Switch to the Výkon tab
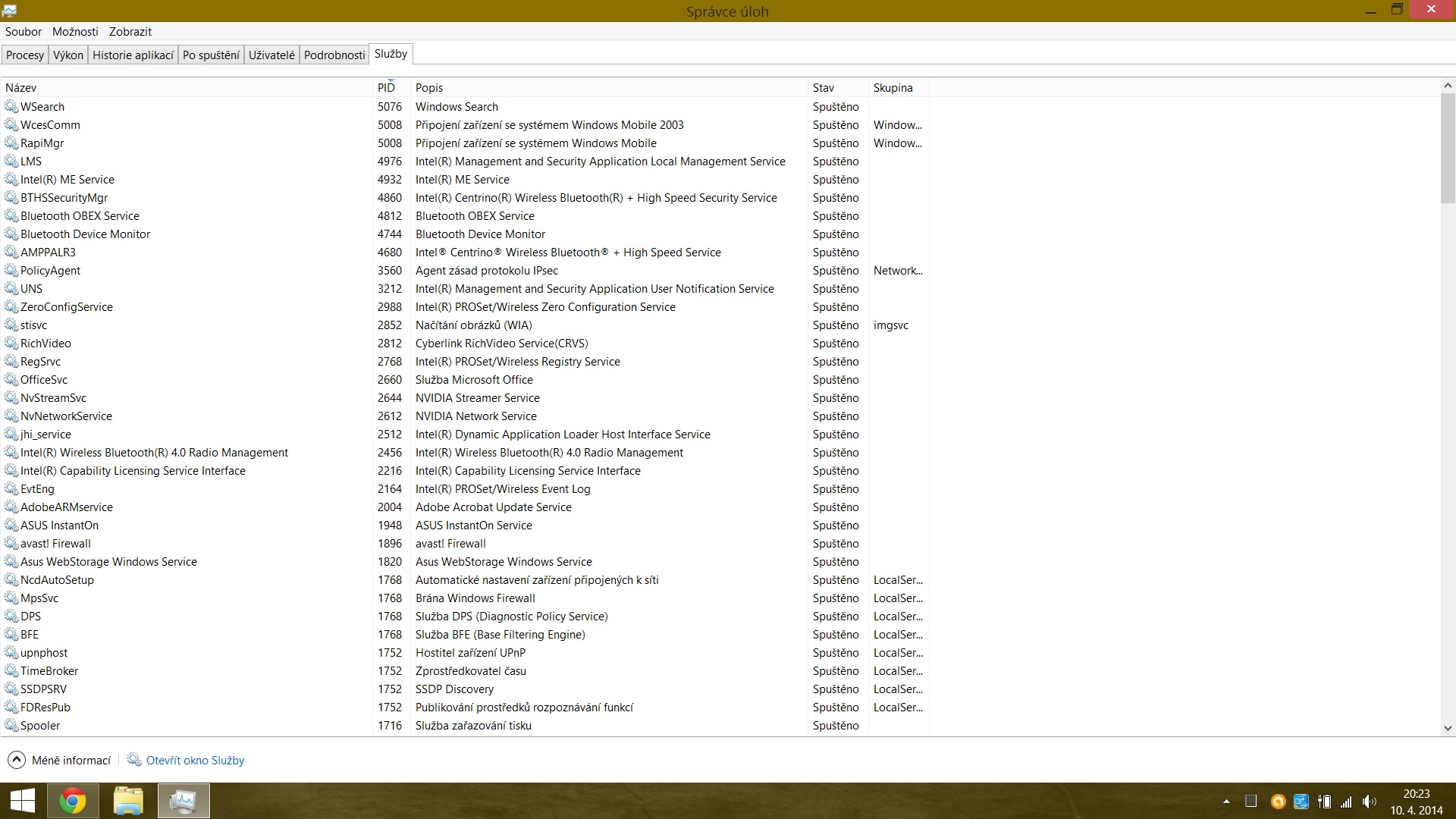The height and width of the screenshot is (819, 1456). 68,55
